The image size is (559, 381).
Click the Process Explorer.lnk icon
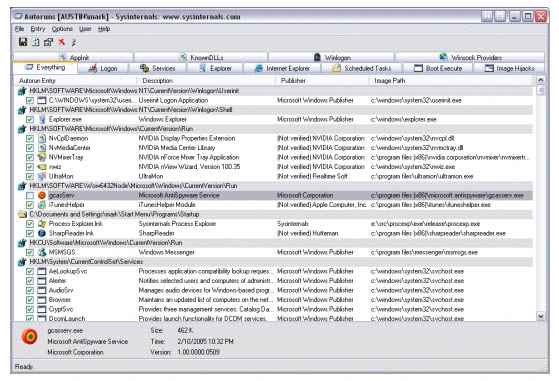tap(42, 224)
